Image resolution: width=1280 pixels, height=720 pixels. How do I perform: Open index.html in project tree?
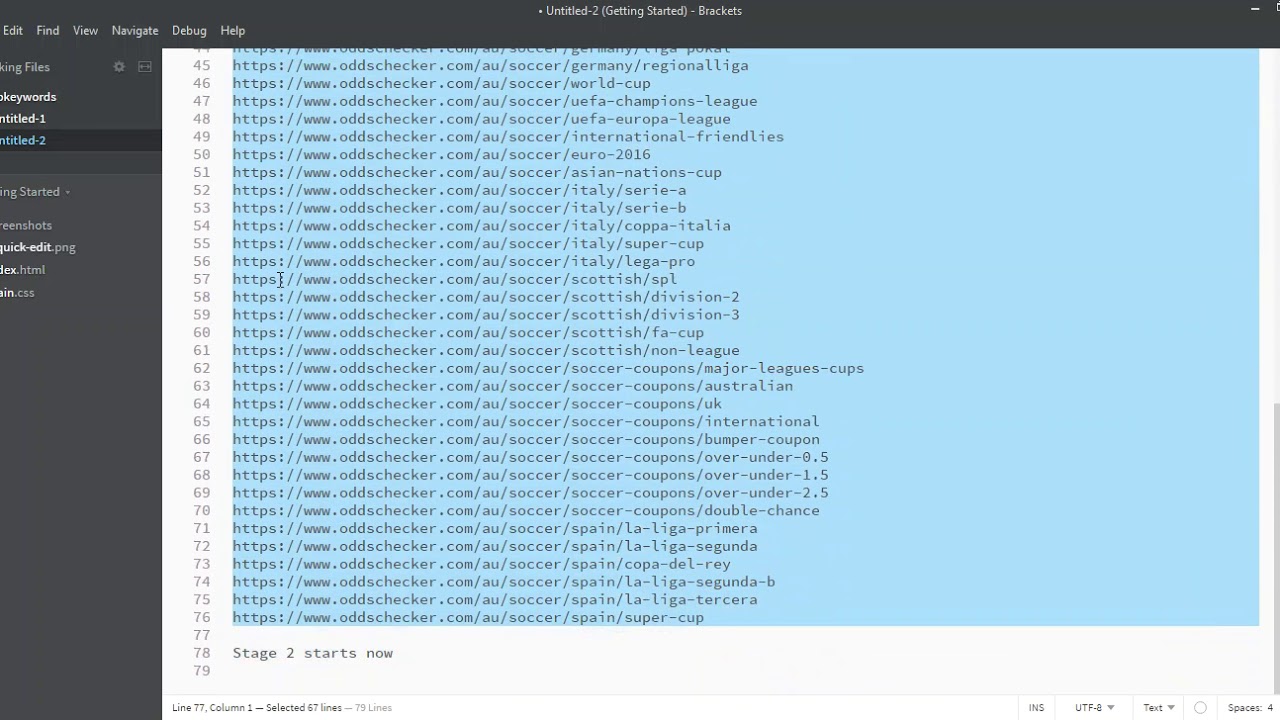(23, 270)
